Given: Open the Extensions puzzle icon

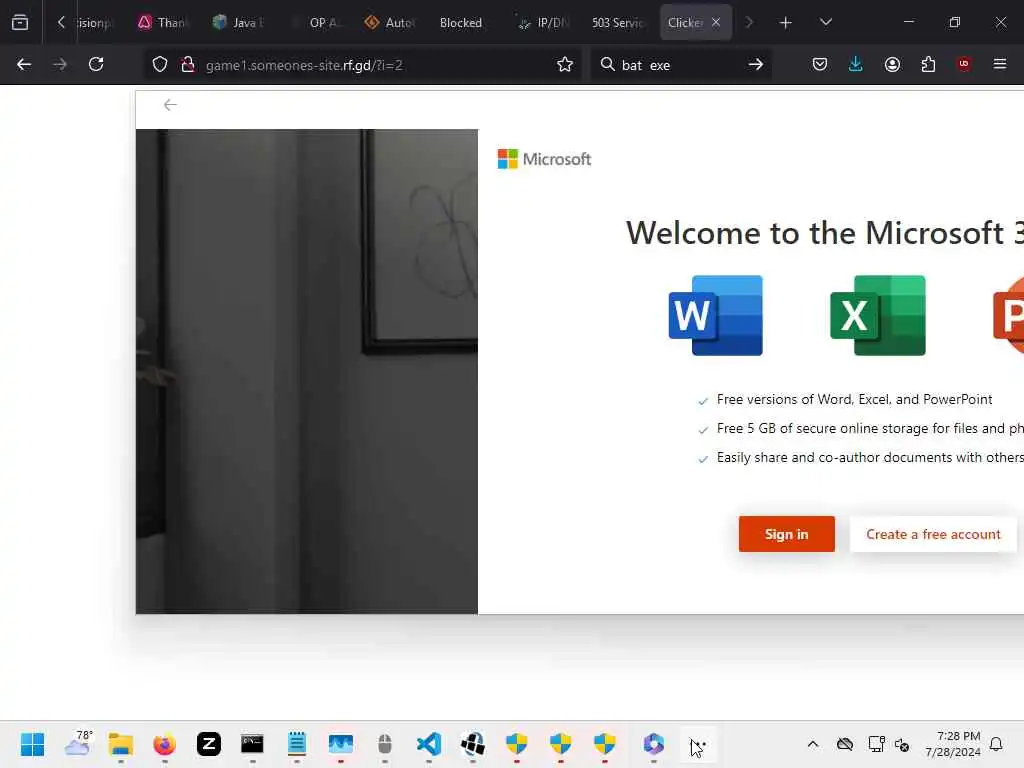Looking at the screenshot, I should (928, 64).
